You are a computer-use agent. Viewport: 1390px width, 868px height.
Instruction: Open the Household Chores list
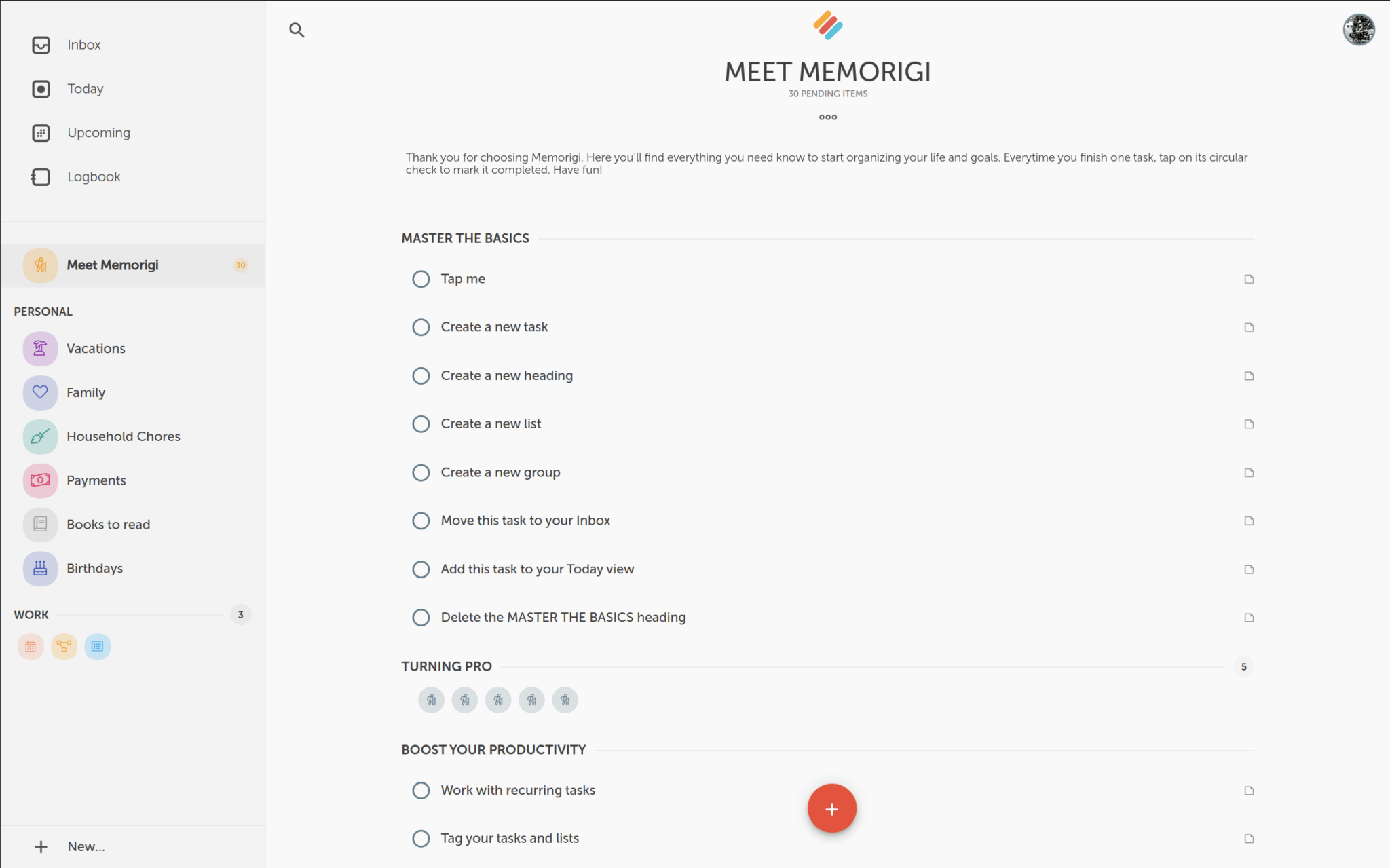[x=124, y=436]
